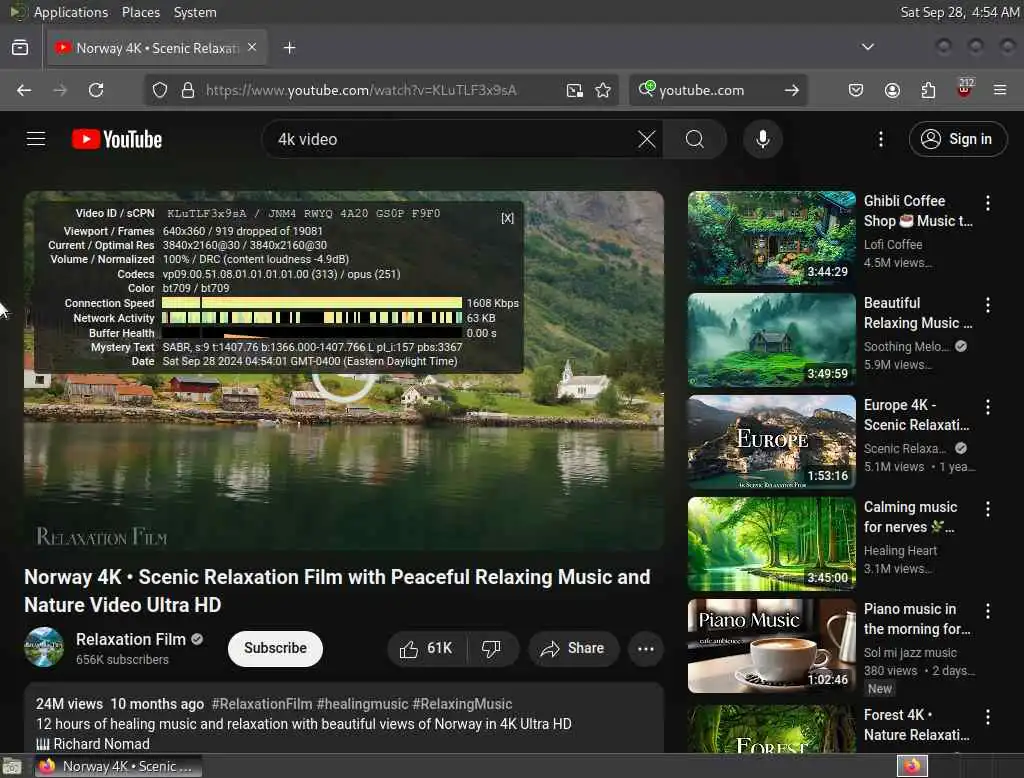Dislike this video
This screenshot has width=1024, height=778.
pyautogui.click(x=492, y=649)
